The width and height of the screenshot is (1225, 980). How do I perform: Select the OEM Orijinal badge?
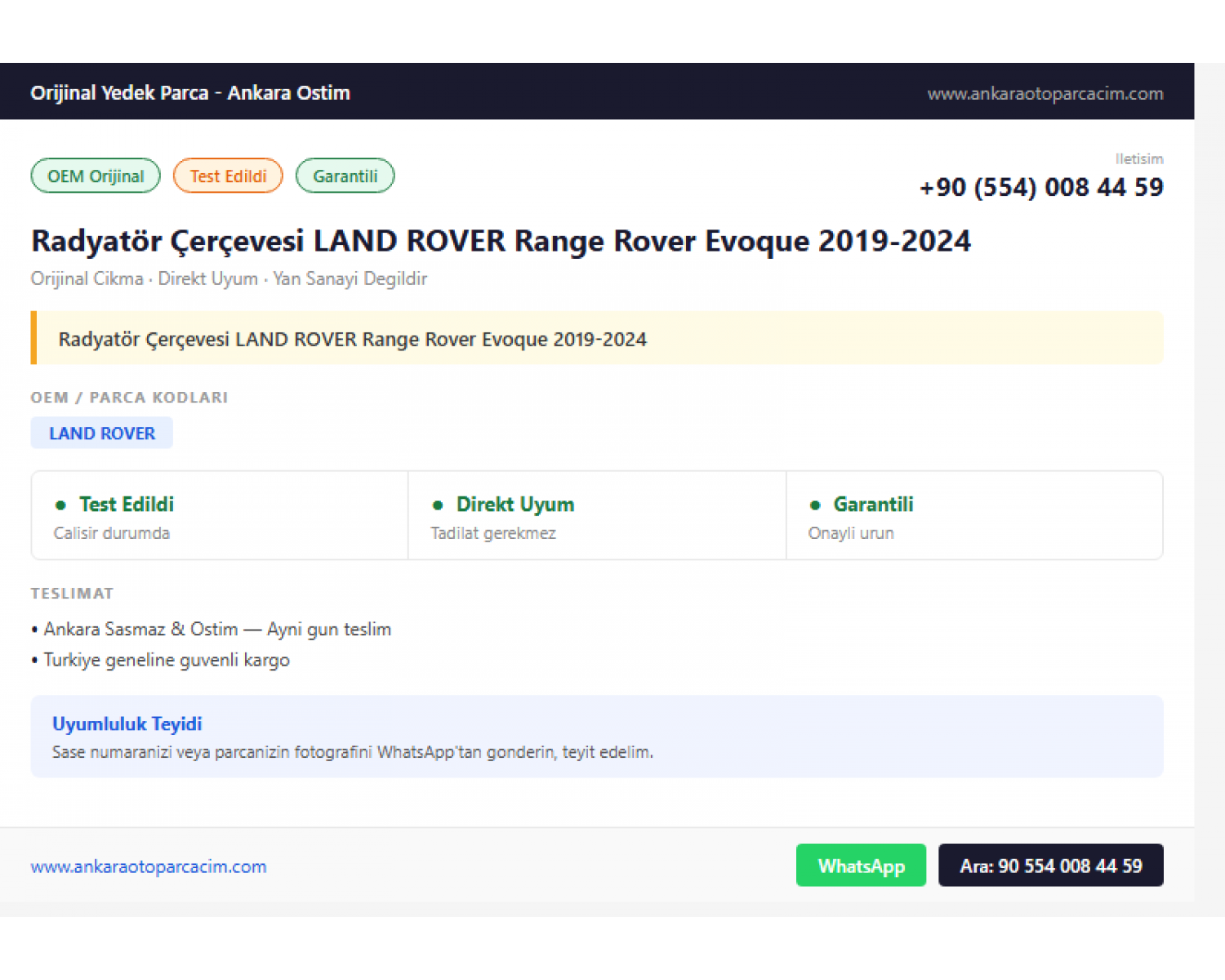(96, 176)
